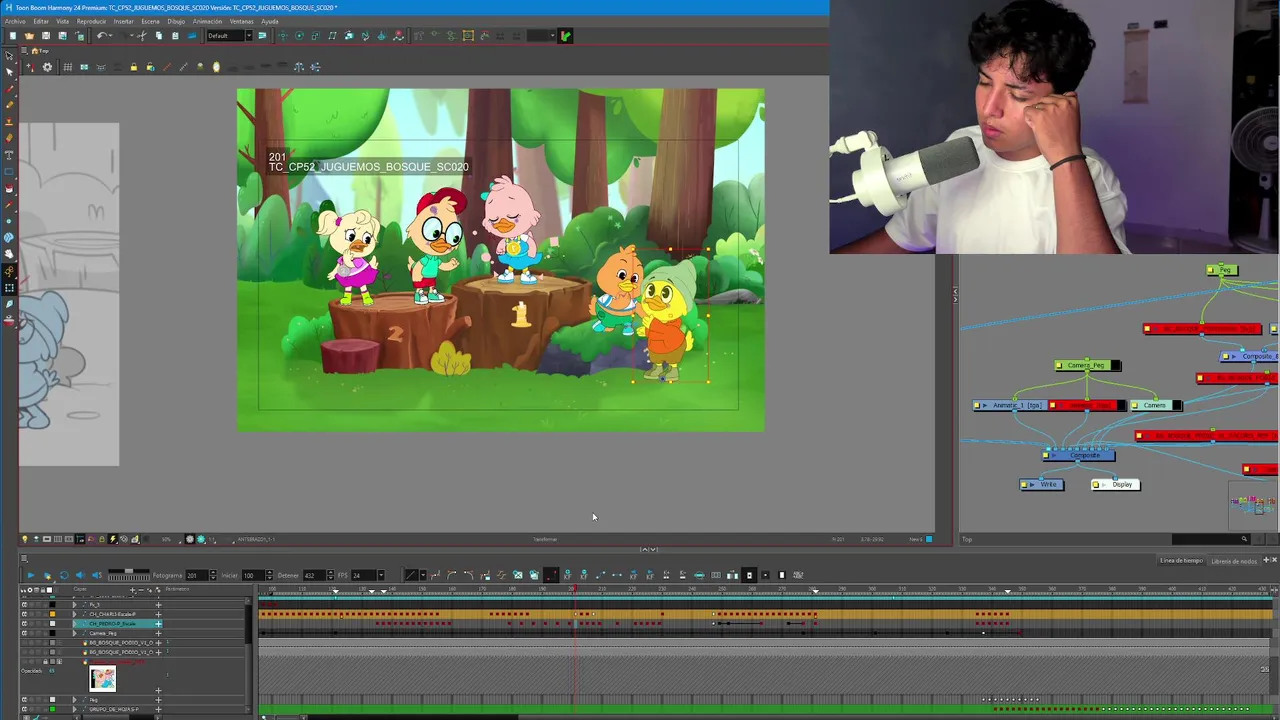The height and width of the screenshot is (720, 1280).
Task: Expand the GRUPO_DE_HOJAS-P layer
Action: [x=74, y=709]
